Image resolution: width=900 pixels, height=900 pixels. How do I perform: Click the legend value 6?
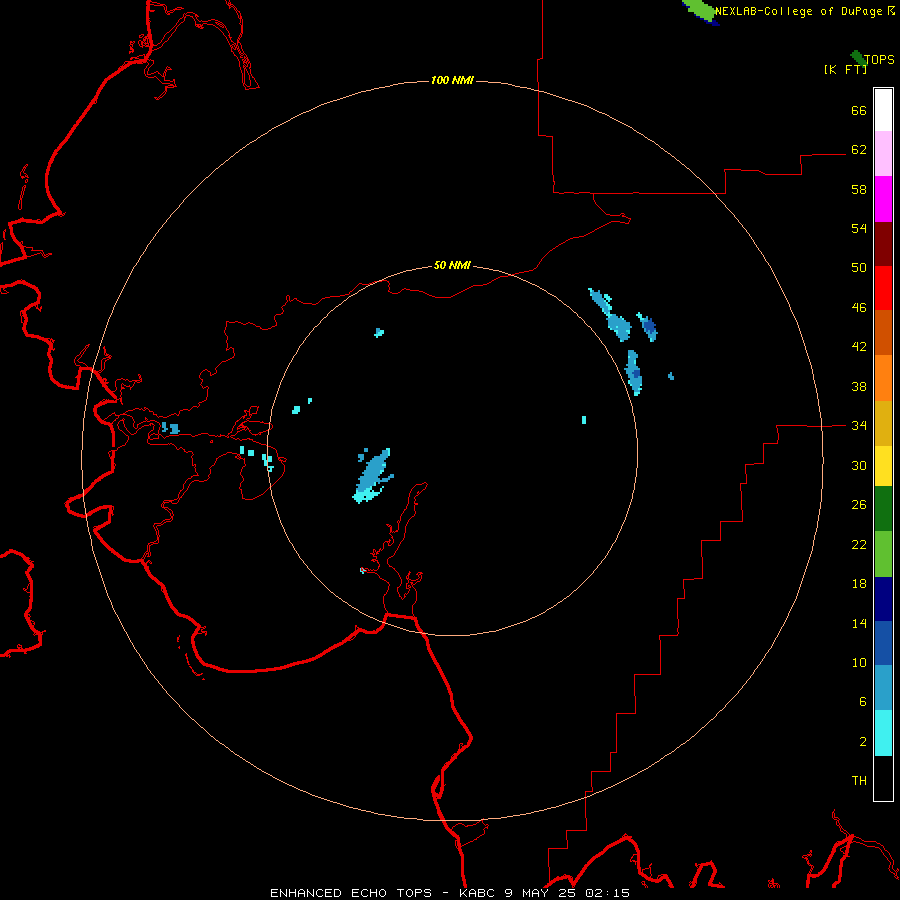click(863, 701)
